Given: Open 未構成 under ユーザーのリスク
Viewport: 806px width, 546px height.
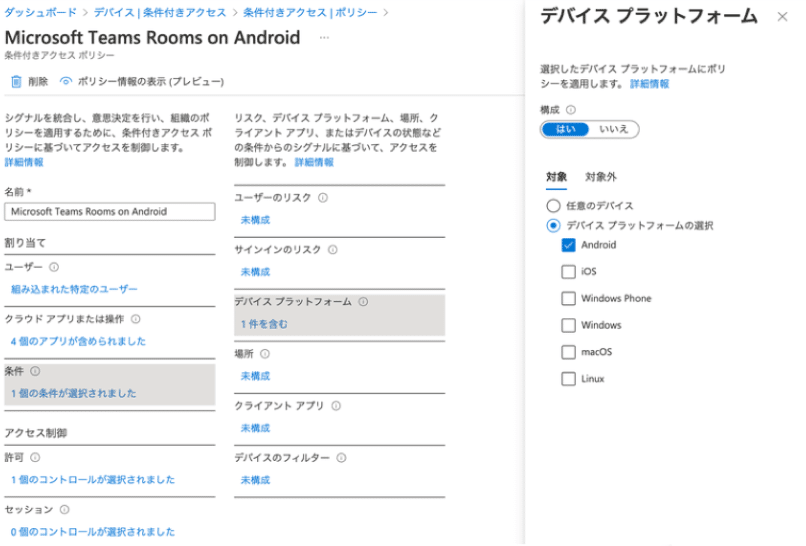Looking at the screenshot, I should pyautogui.click(x=255, y=220).
